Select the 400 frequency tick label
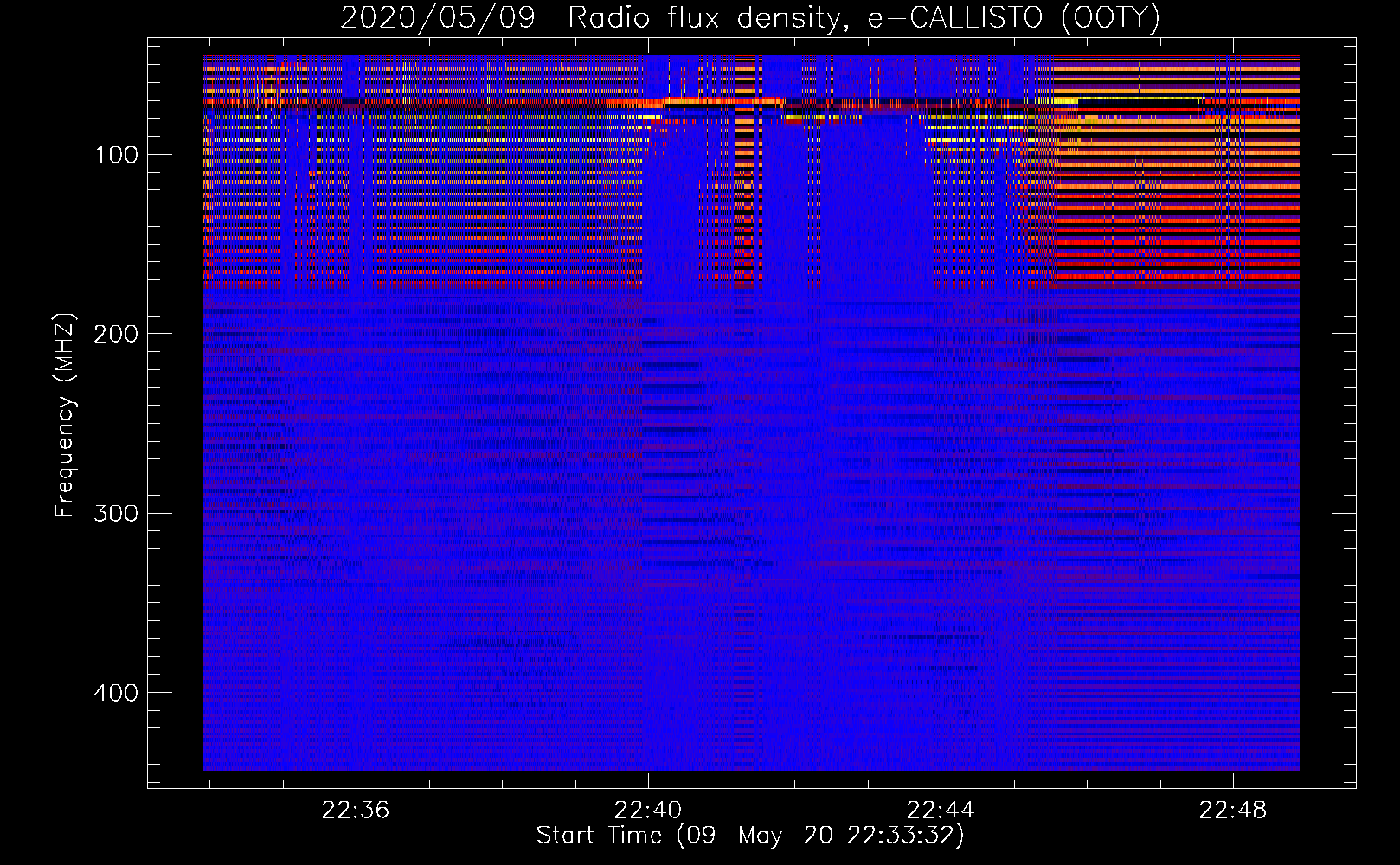This screenshot has width=1400, height=865. coord(116,693)
